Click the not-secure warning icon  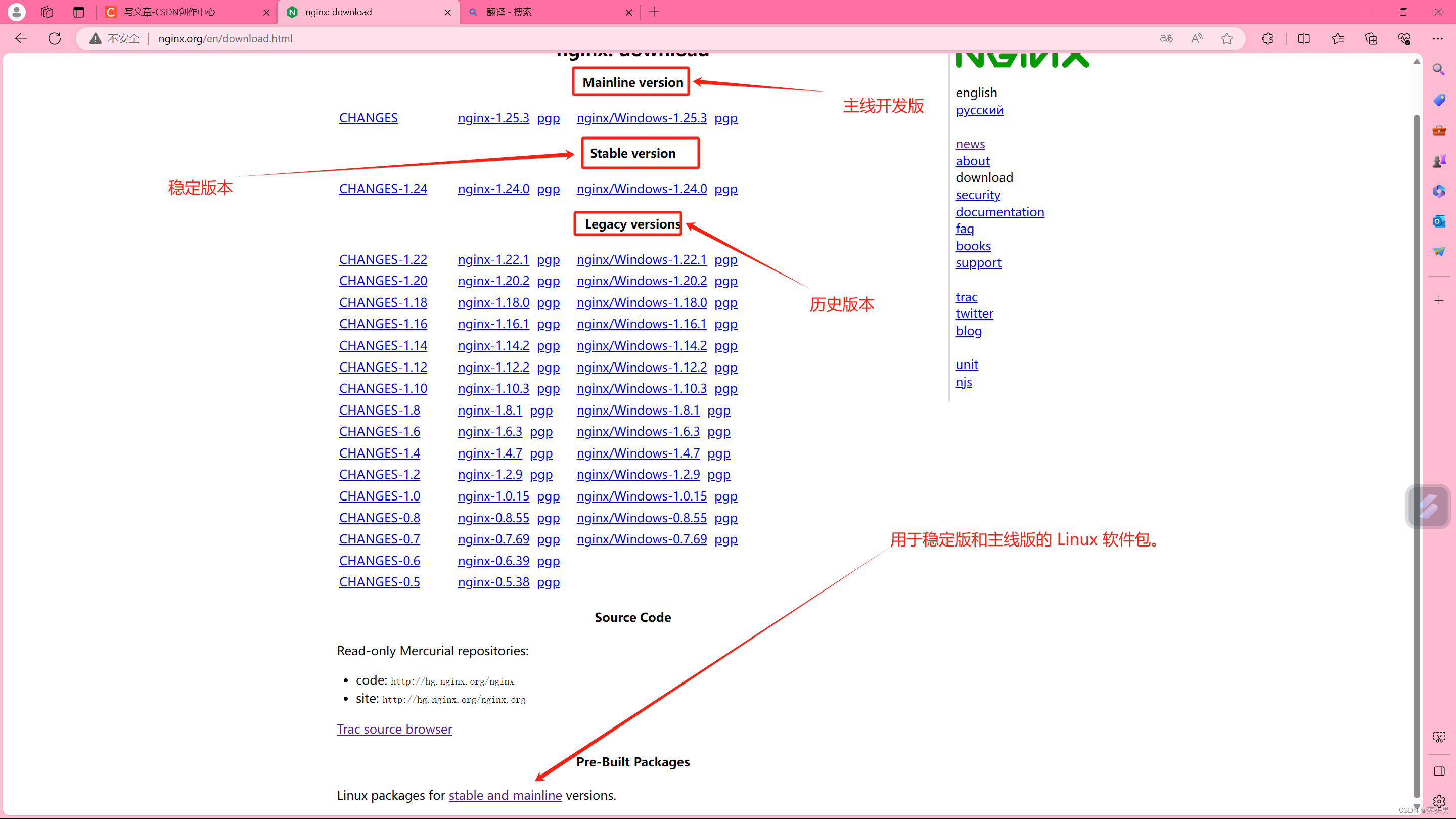pos(96,38)
